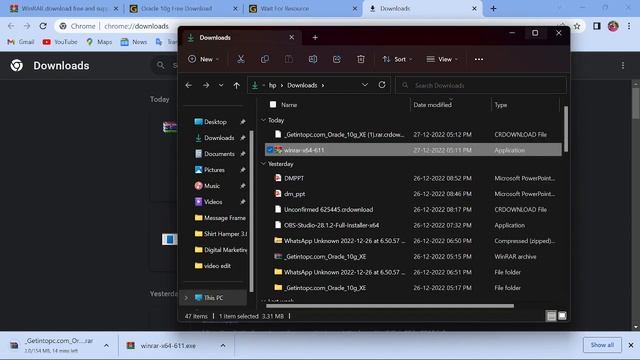Open Music in navigation pane
Screen dimensions: 640x360
coord(212,186)
